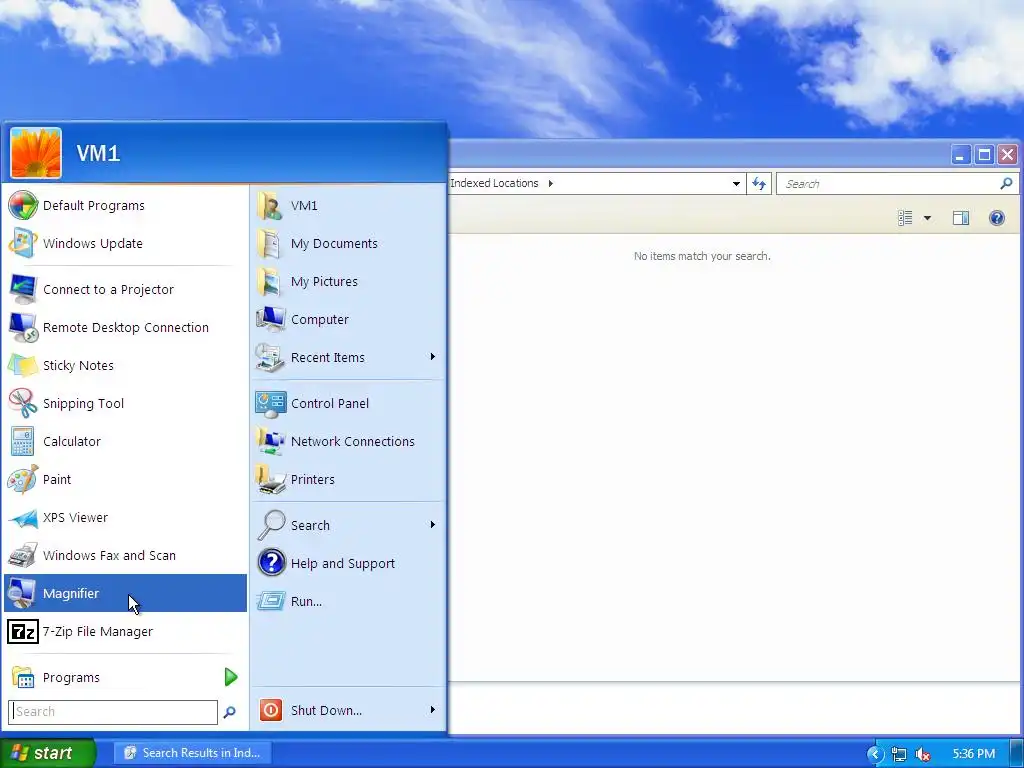The height and width of the screenshot is (768, 1024).
Task: Click "No items match your search." text
Action: (702, 256)
